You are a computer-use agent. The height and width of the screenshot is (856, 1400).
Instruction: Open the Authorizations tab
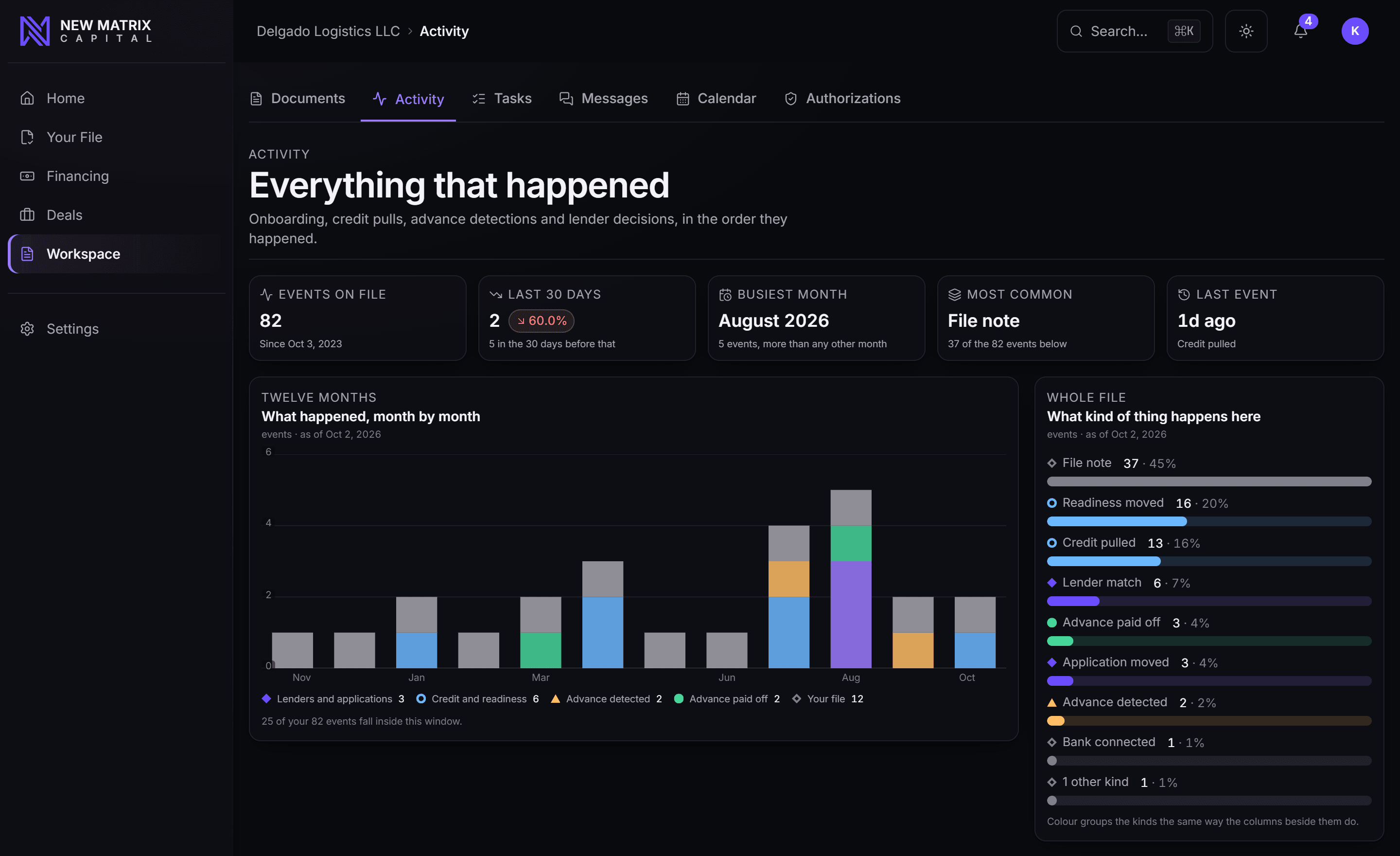[x=842, y=98]
